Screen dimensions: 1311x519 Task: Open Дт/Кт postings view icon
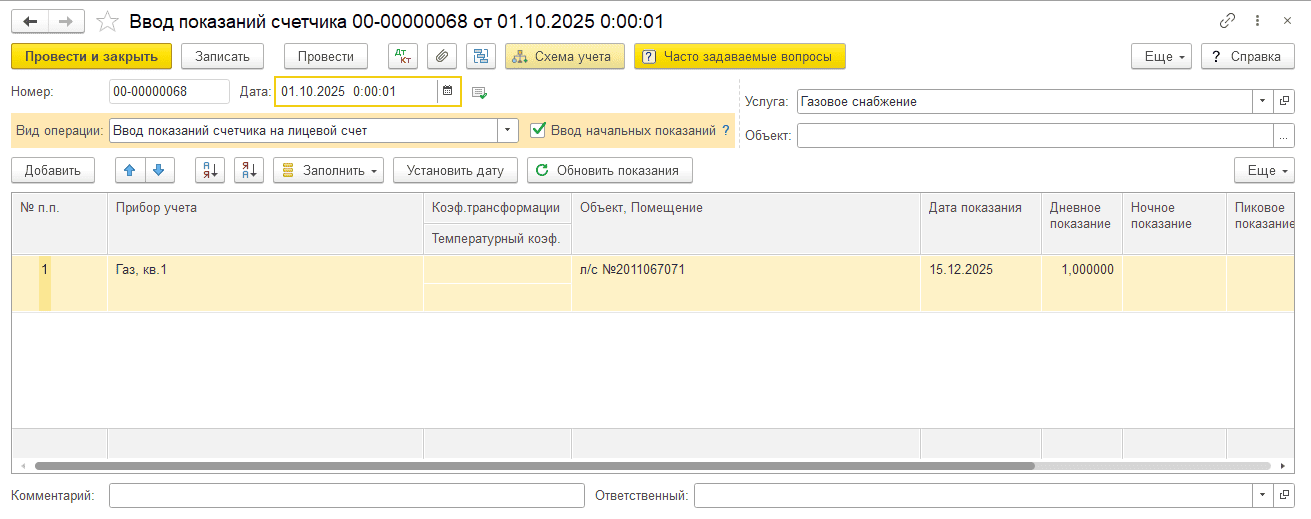point(402,56)
